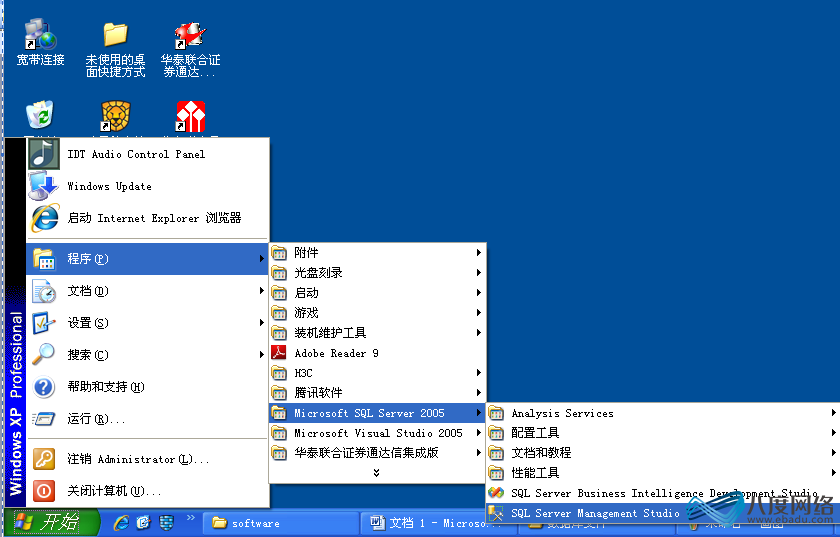This screenshot has width=840, height=537.
Task: Choose 注销 Administrator log off
Action: pyautogui.click(x=148, y=459)
